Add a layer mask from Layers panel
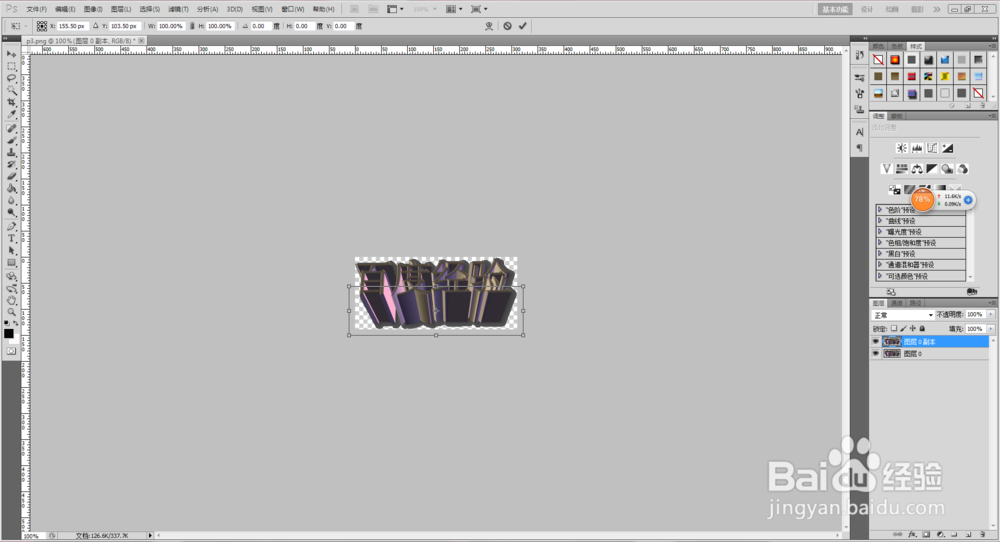The height and width of the screenshot is (542, 1000). click(x=926, y=534)
